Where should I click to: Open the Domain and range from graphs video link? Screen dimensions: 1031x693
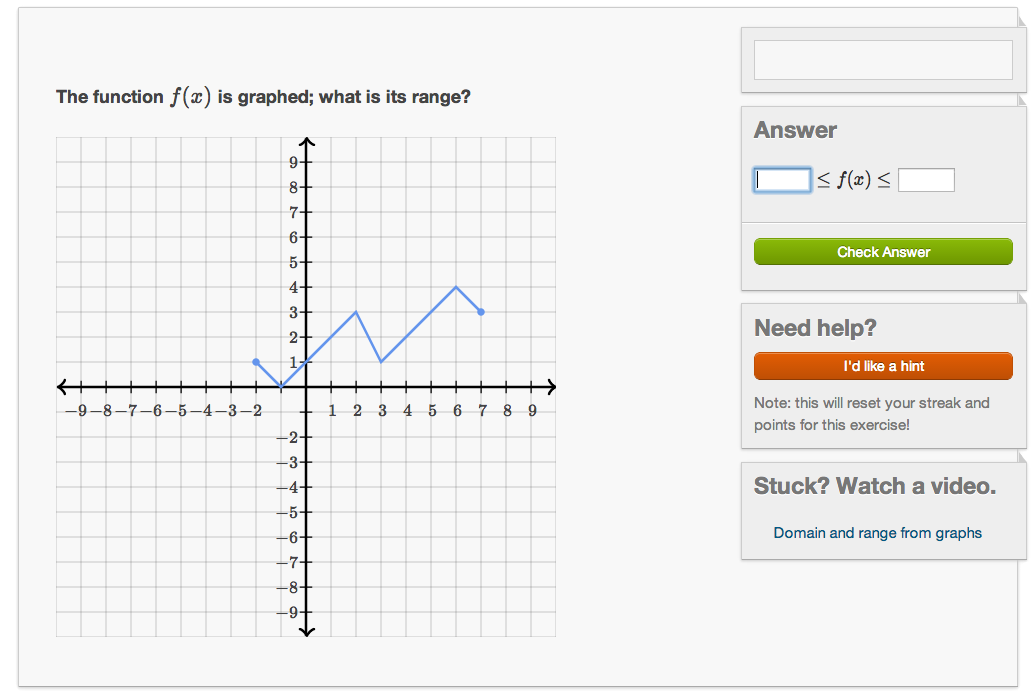tap(877, 533)
